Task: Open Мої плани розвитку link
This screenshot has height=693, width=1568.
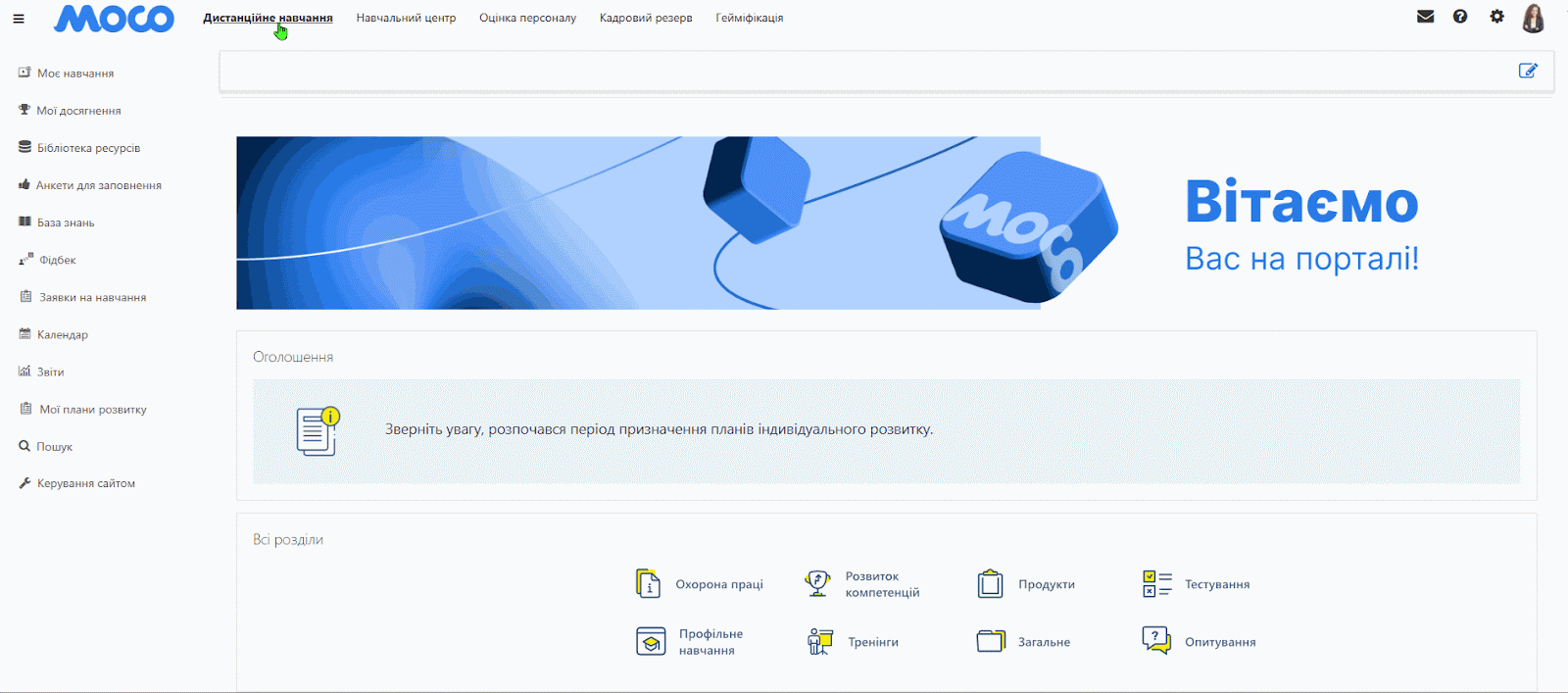Action: (x=93, y=409)
